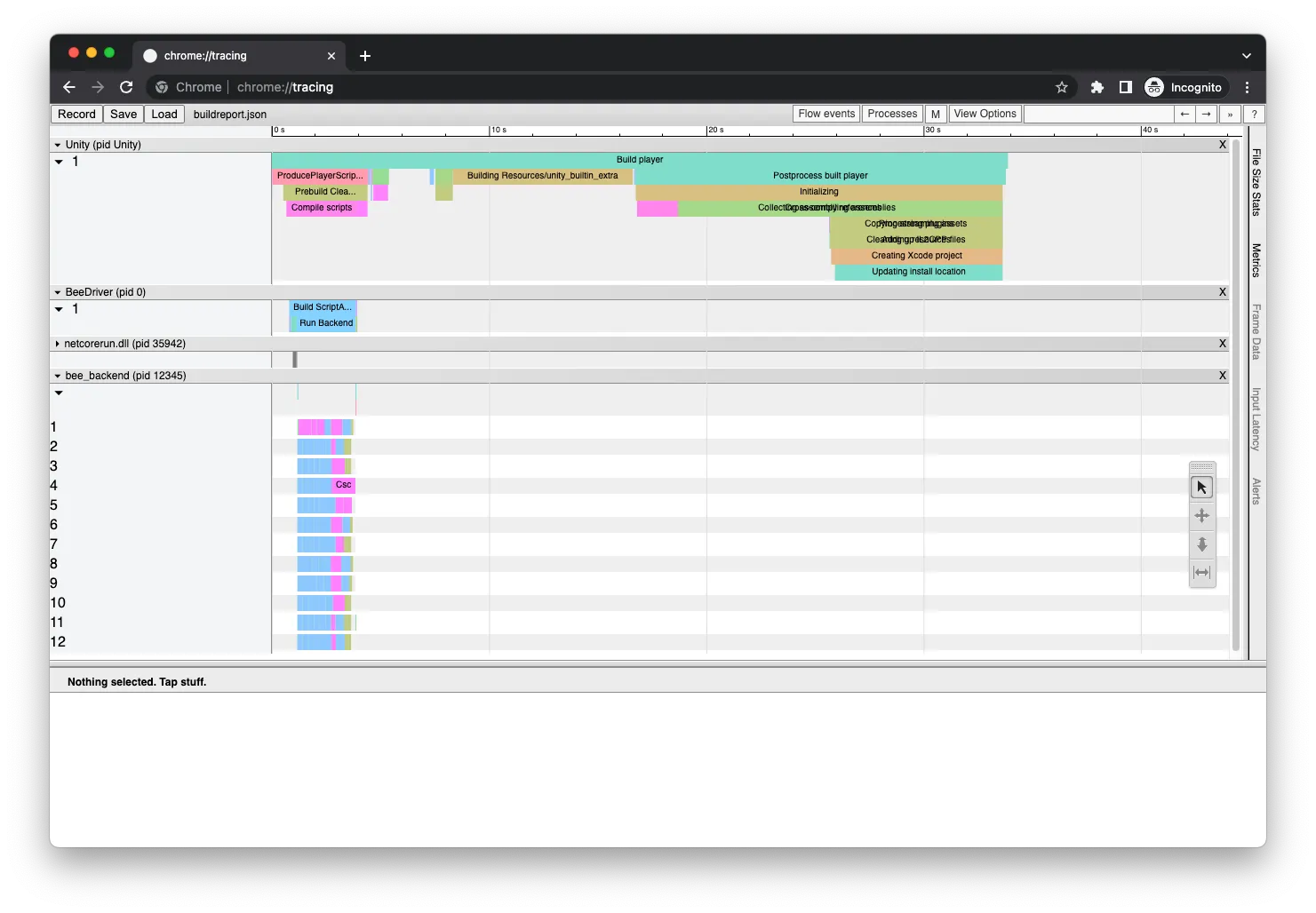Viewport: 1316px width, 913px height.
Task: Choose the timing measurement tool
Action: (1201, 573)
